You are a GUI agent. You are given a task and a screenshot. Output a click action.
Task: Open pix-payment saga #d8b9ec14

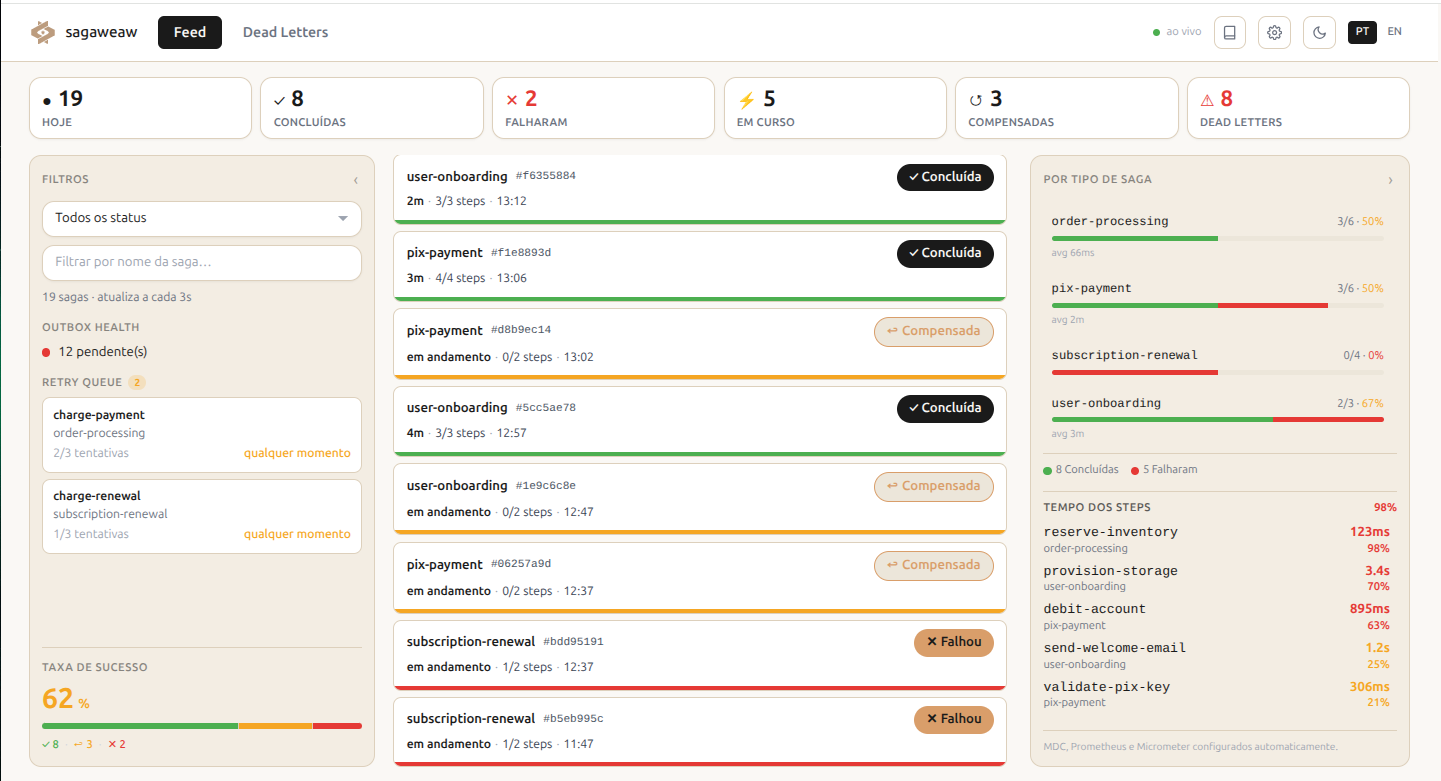[700, 343]
